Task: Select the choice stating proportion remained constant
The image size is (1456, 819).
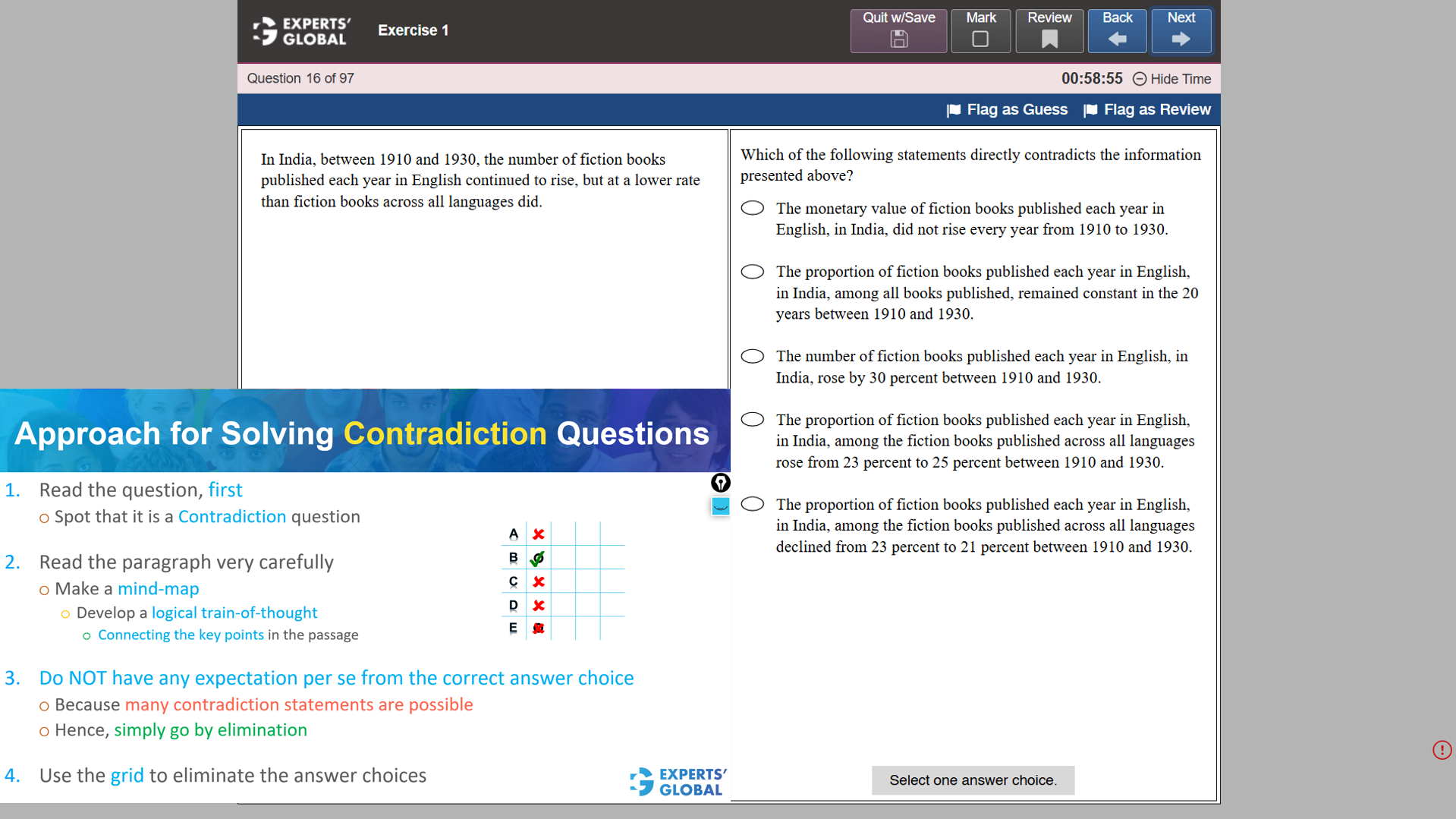Action: tap(752, 271)
